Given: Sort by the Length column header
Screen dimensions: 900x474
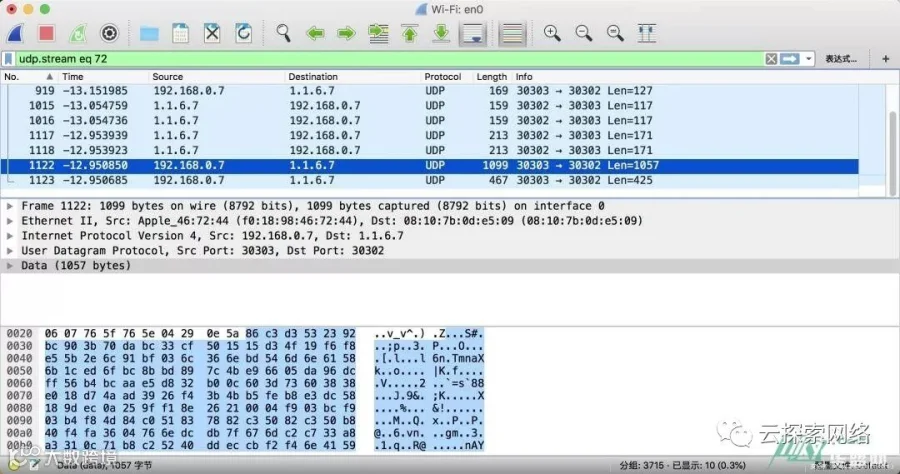Looking at the screenshot, I should pos(491,76).
